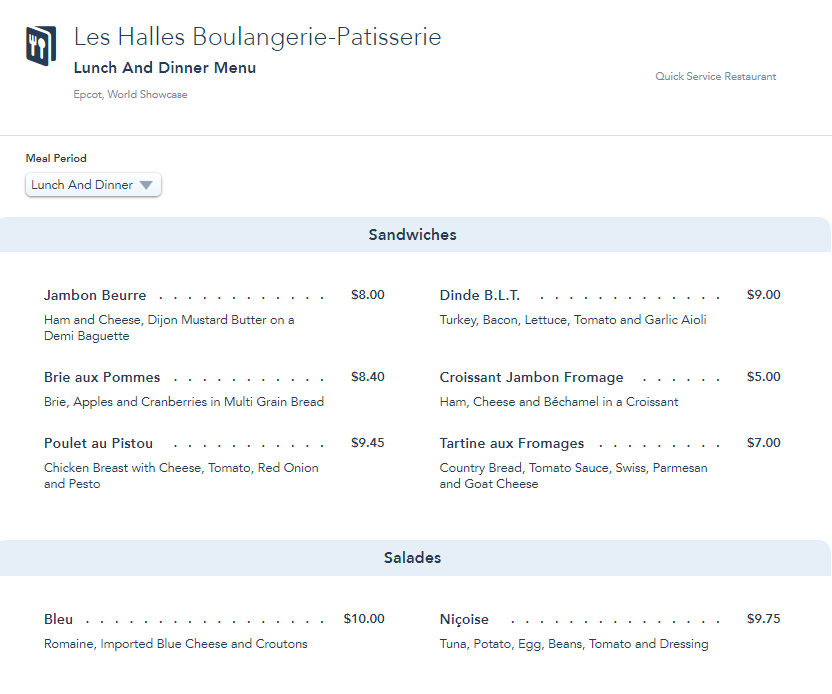The width and height of the screenshot is (832, 694).
Task: Click the Jambon Beurre menu item
Action: click(95, 295)
